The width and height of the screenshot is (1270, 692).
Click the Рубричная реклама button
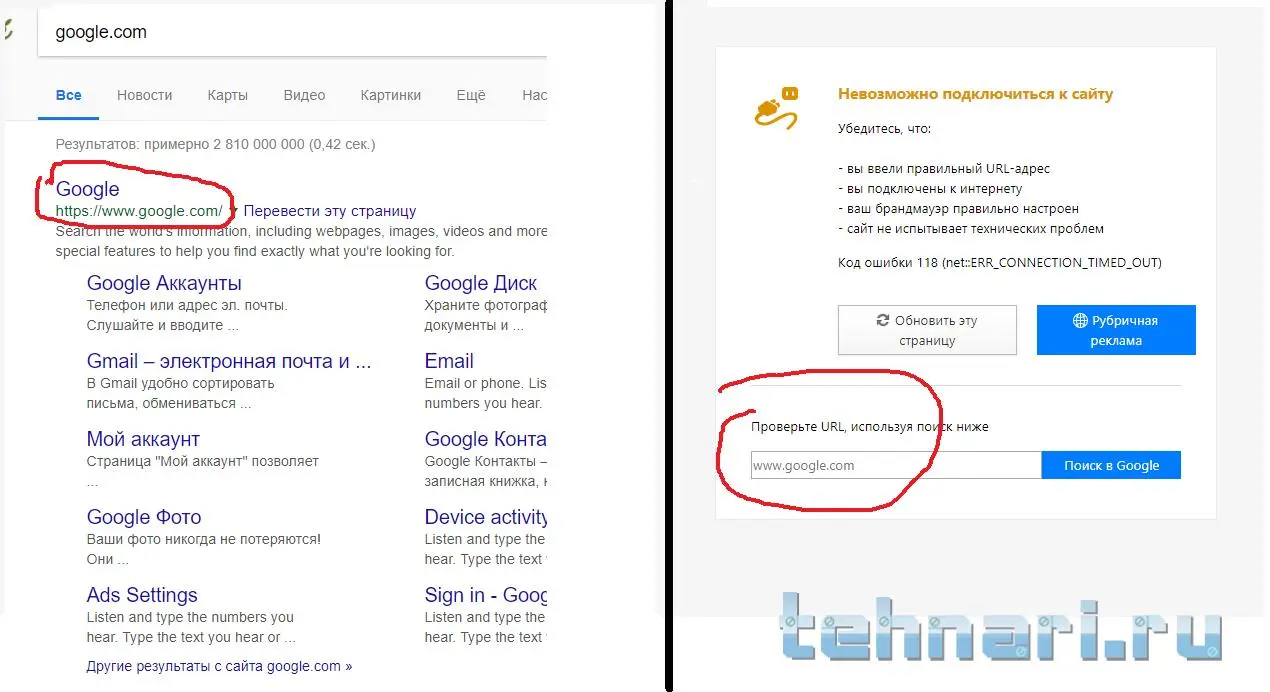coord(1116,330)
